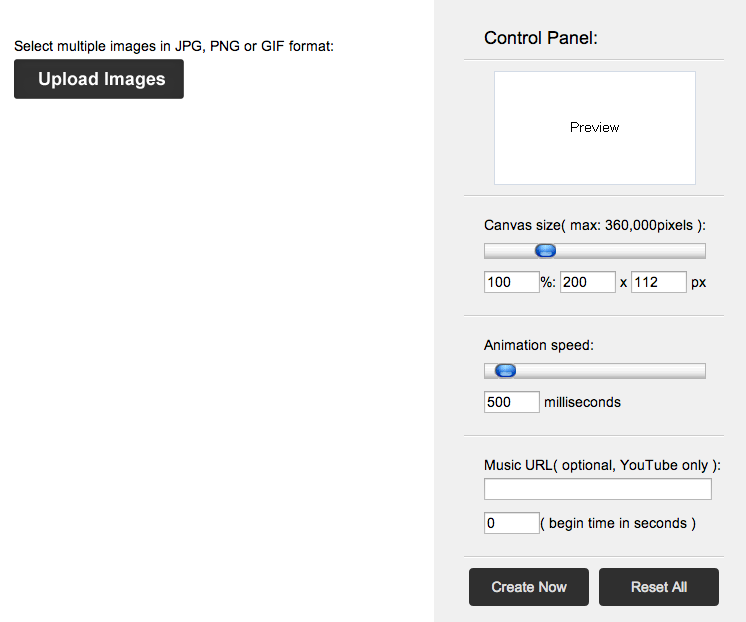Focus the canvas height field showing 112
This screenshot has width=746, height=622.
click(x=658, y=282)
